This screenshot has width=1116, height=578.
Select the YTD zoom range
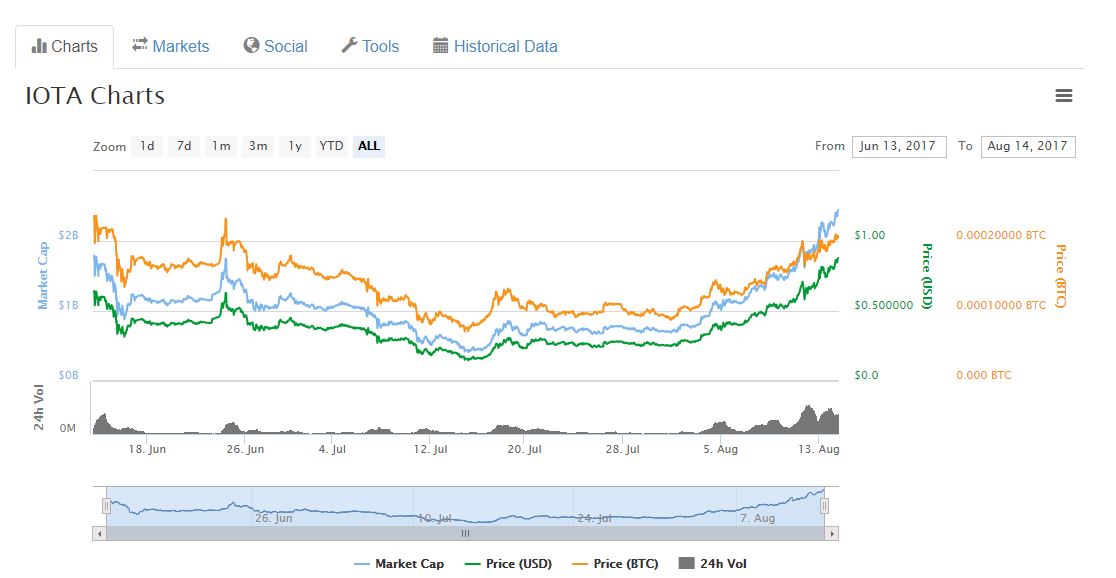point(332,146)
